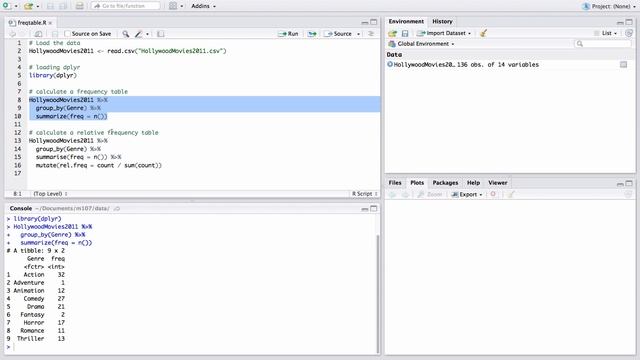The width and height of the screenshot is (640, 360).
Task: Open the Project (None) menu
Action: [x=609, y=6]
